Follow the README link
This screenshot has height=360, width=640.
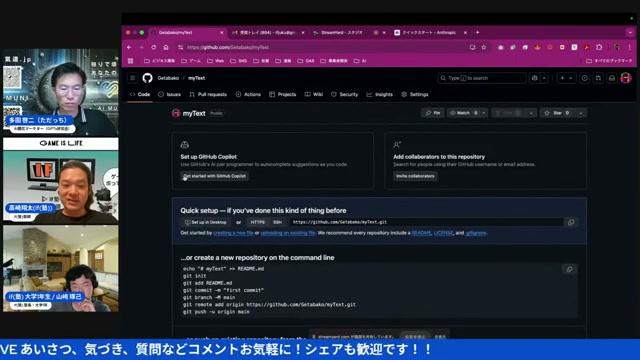click(421, 233)
